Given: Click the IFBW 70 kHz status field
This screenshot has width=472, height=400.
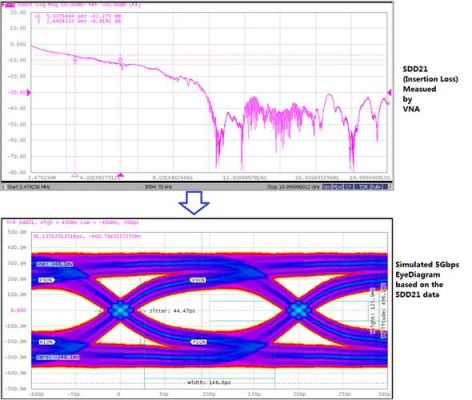Looking at the screenshot, I should (158, 187).
